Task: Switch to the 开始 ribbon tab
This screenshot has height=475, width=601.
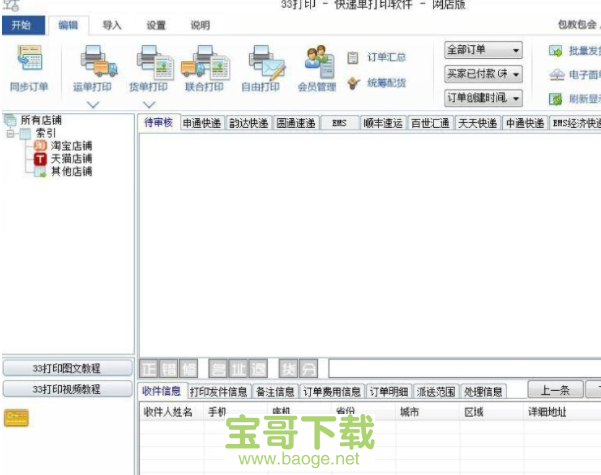Action: 23,25
